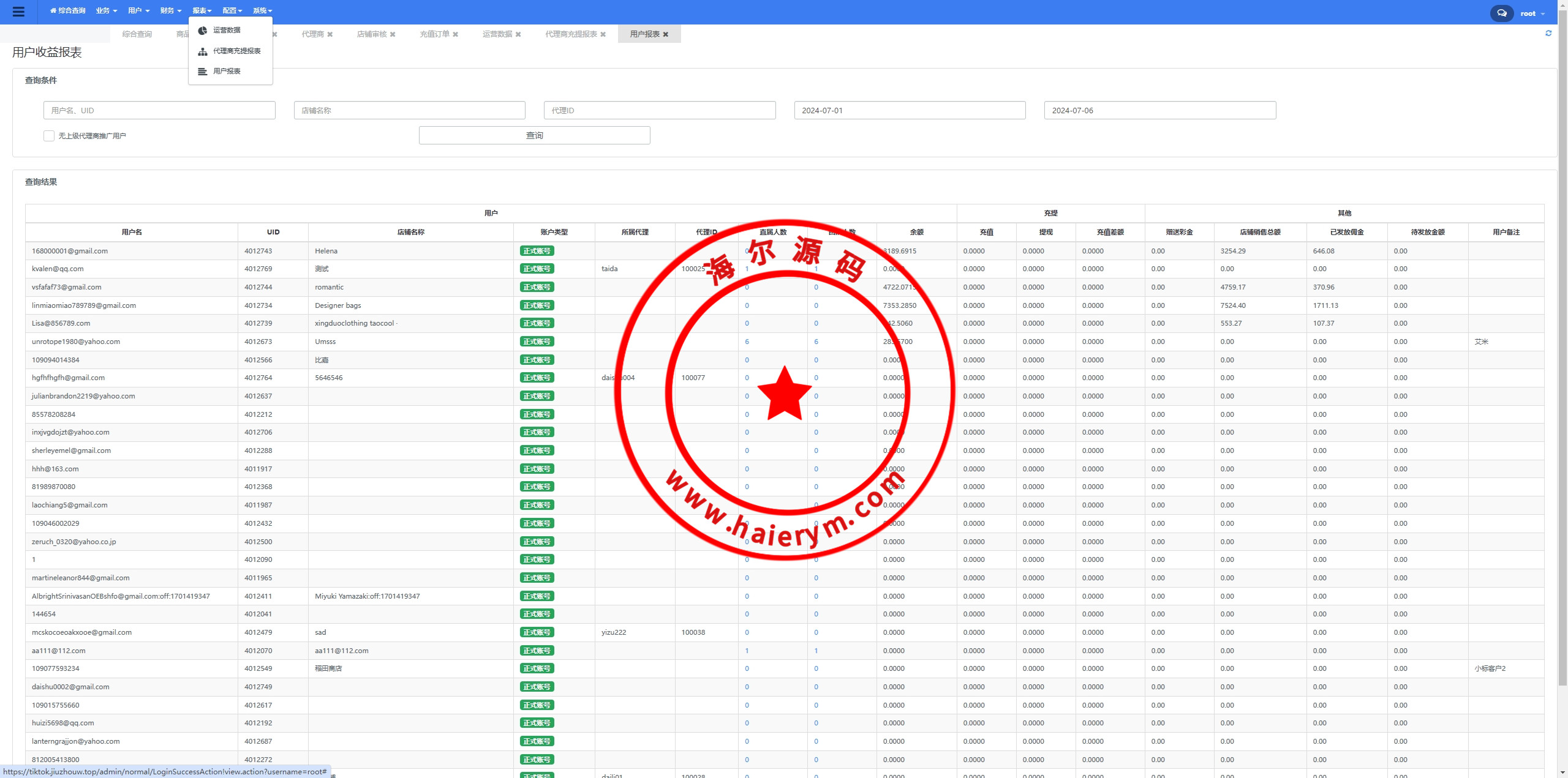The width and height of the screenshot is (1568, 778).
Task: Open the root user dropdown
Action: coord(1532,13)
